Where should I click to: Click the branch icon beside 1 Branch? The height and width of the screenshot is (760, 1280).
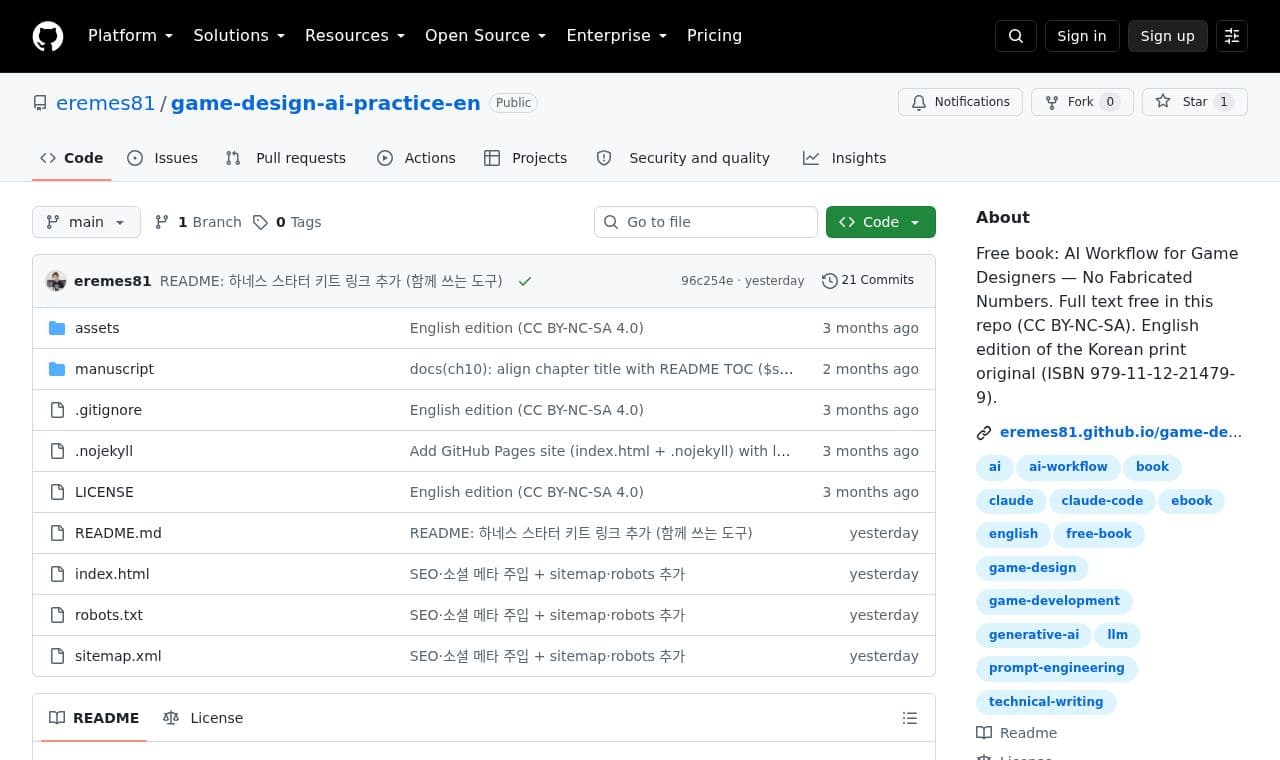(x=162, y=222)
